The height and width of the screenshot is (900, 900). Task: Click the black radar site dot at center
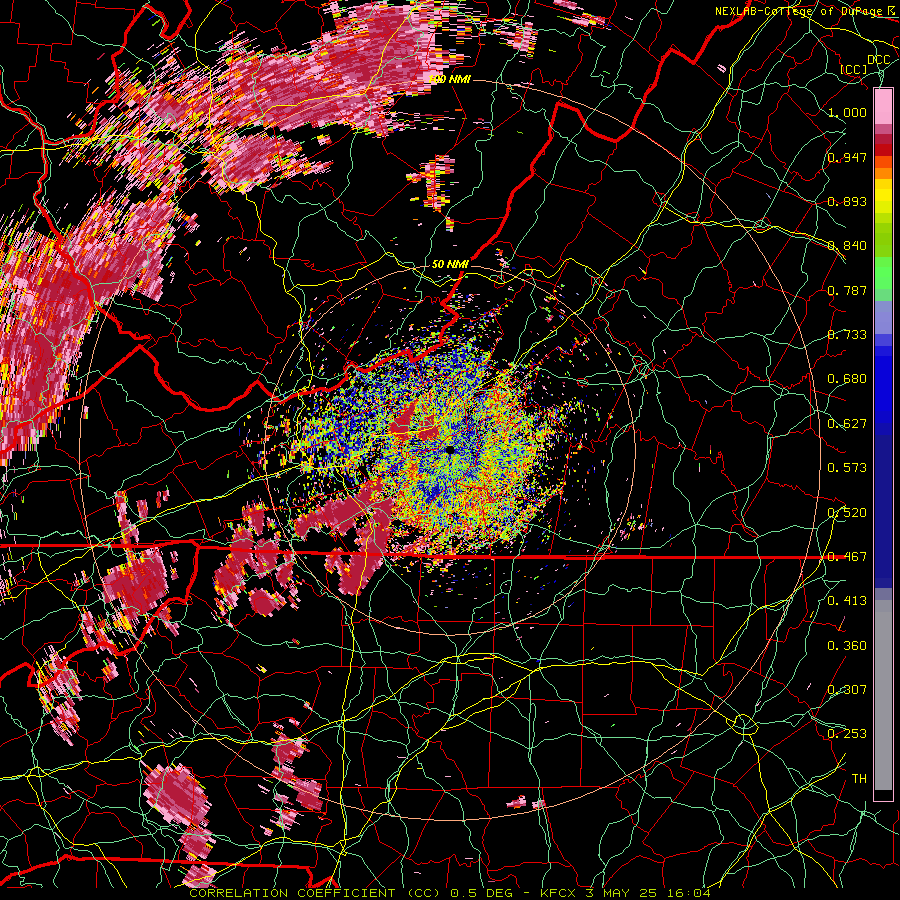pos(450,450)
